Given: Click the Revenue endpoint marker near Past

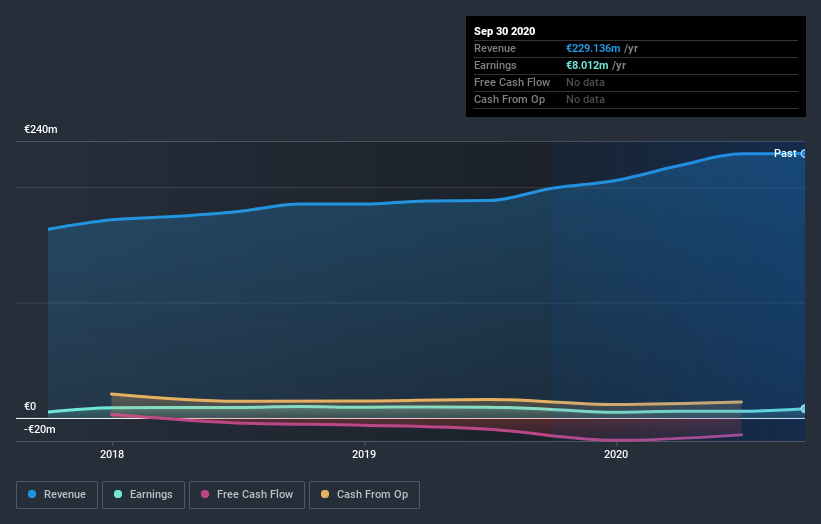Looking at the screenshot, I should [x=803, y=153].
